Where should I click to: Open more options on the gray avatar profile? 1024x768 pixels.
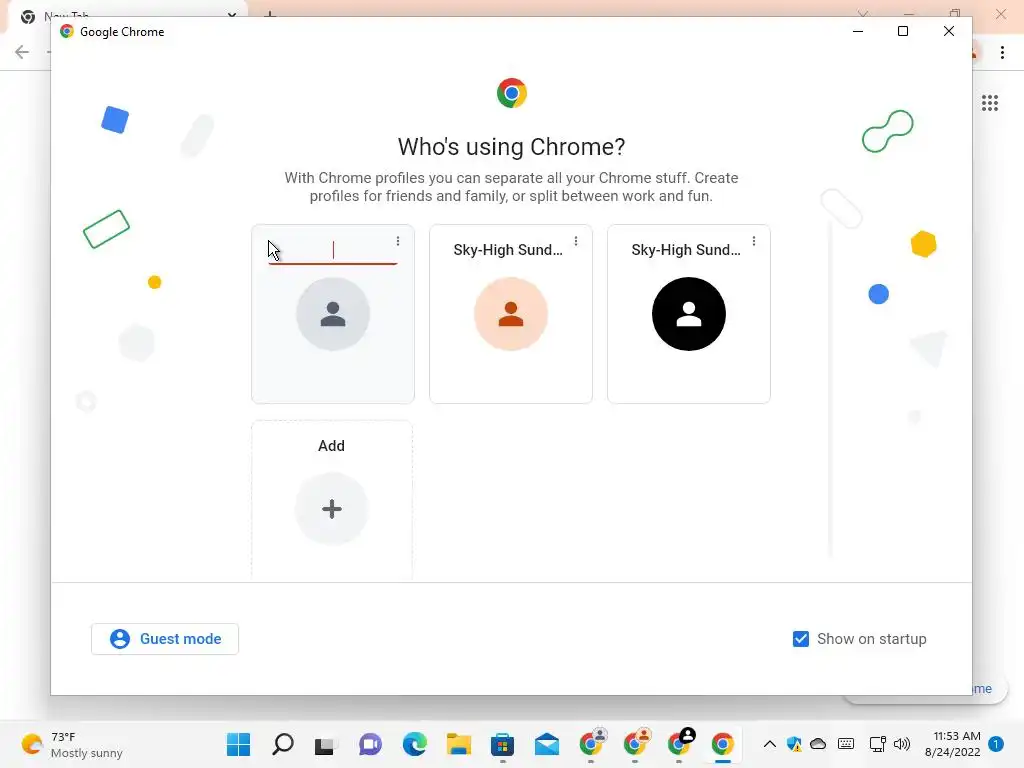(x=398, y=241)
